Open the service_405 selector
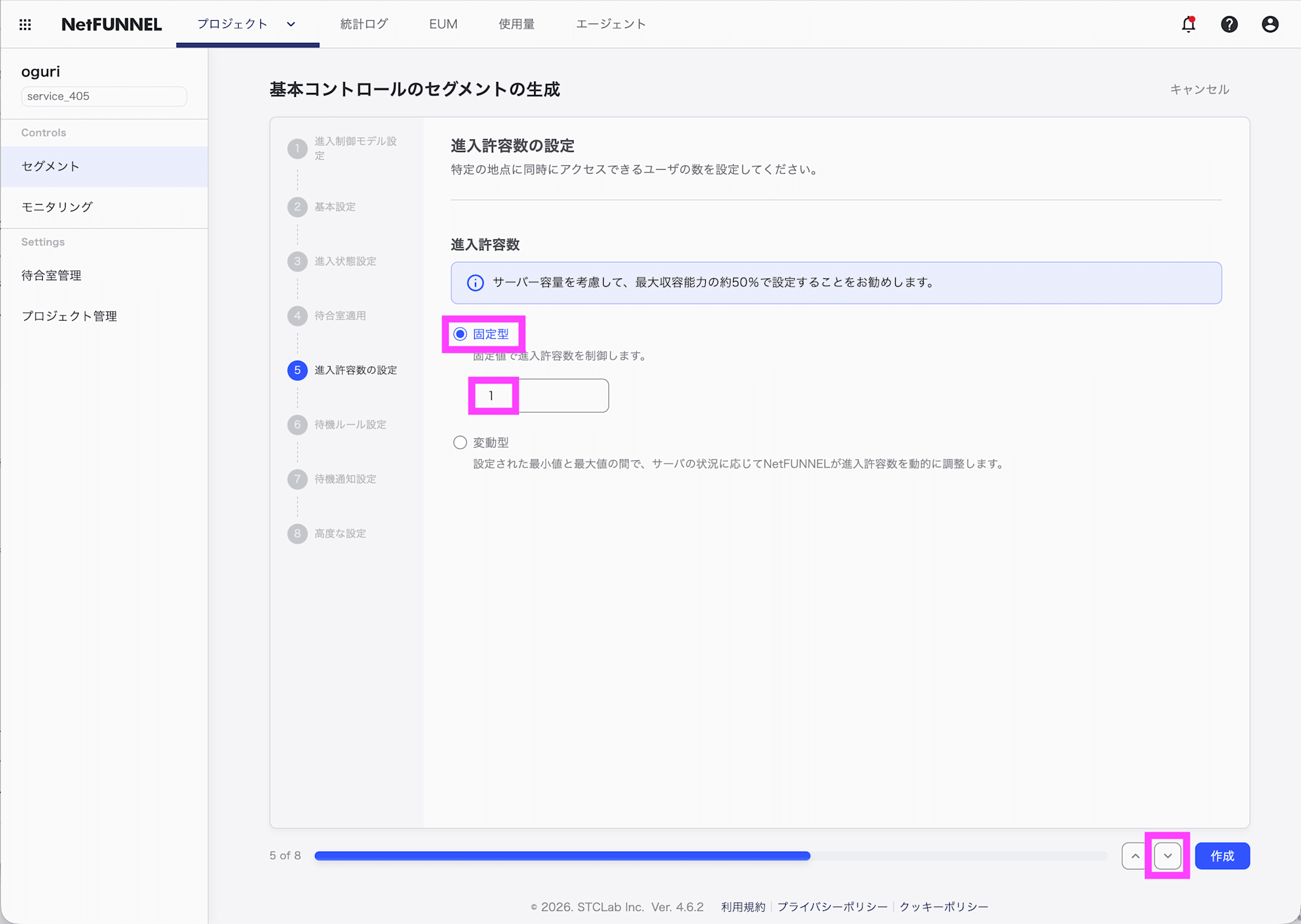 [x=103, y=96]
